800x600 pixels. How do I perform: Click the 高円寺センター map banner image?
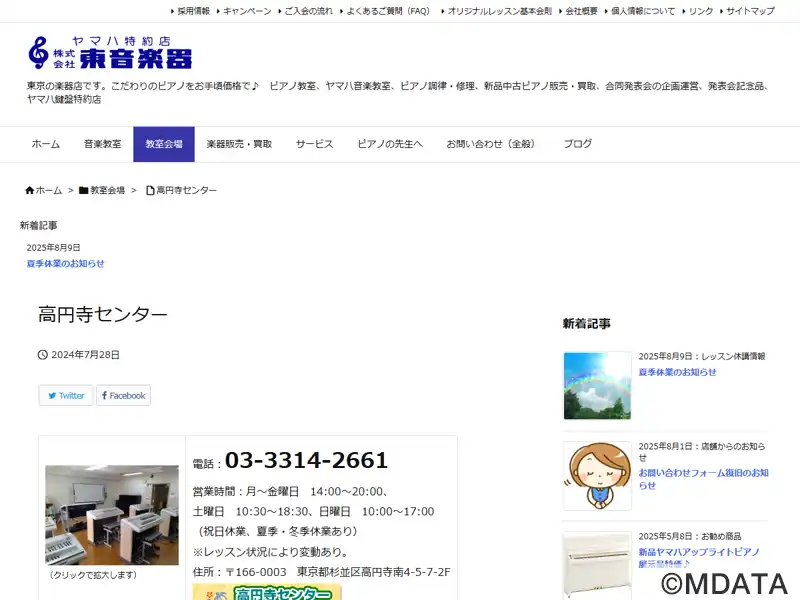[267, 592]
